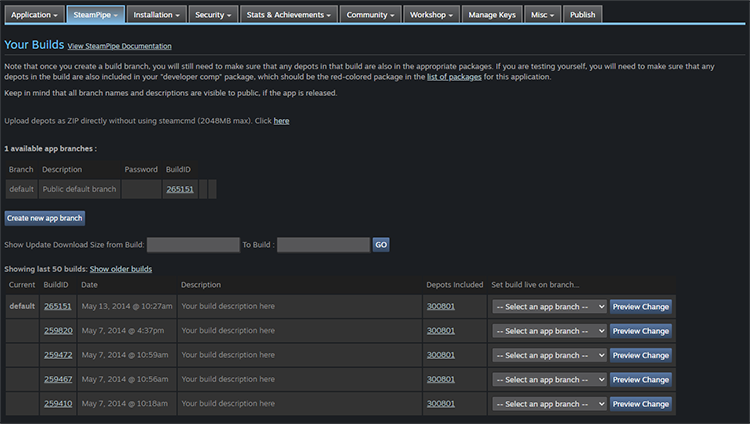The image size is (750, 424).
Task: Open the Community menu tab
Action: click(x=370, y=14)
